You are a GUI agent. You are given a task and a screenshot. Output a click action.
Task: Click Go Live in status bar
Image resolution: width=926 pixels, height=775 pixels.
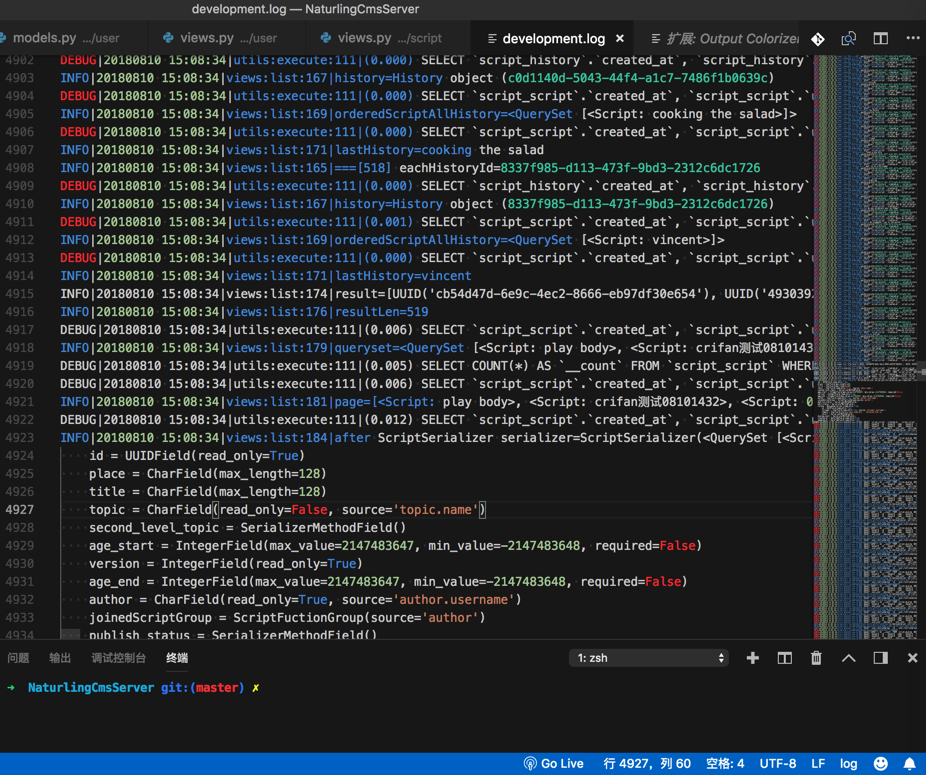553,763
